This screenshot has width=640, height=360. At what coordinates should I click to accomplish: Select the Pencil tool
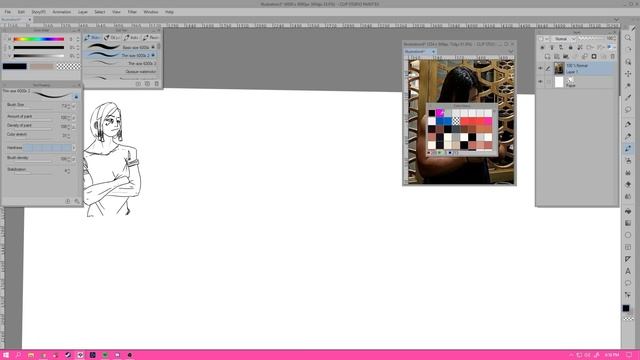pos(628,136)
